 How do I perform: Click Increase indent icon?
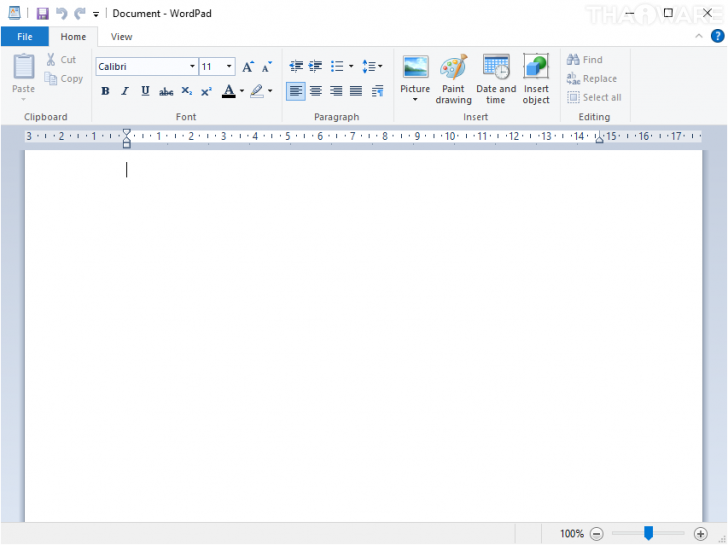315,66
